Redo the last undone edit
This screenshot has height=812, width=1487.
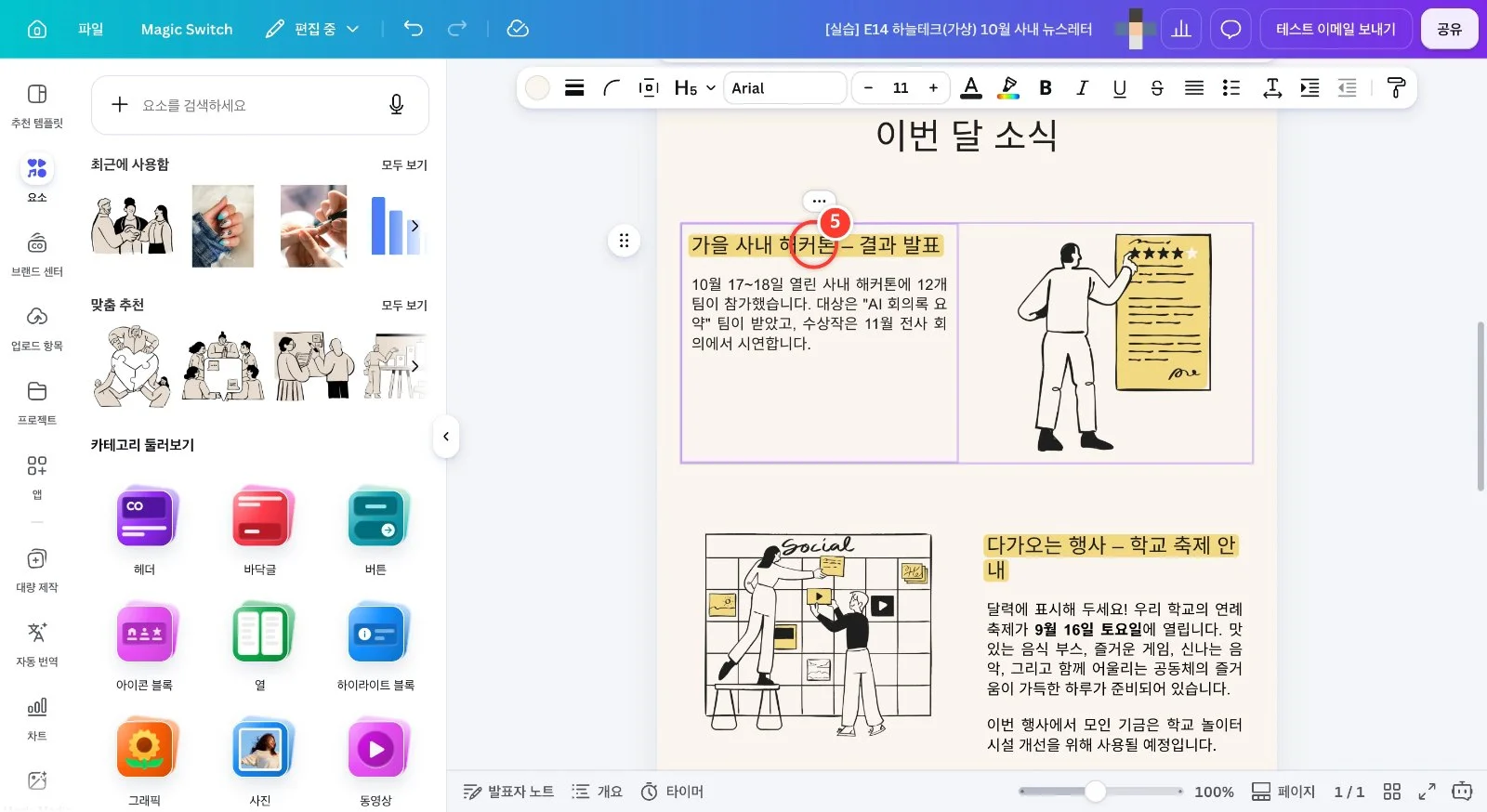(x=457, y=29)
